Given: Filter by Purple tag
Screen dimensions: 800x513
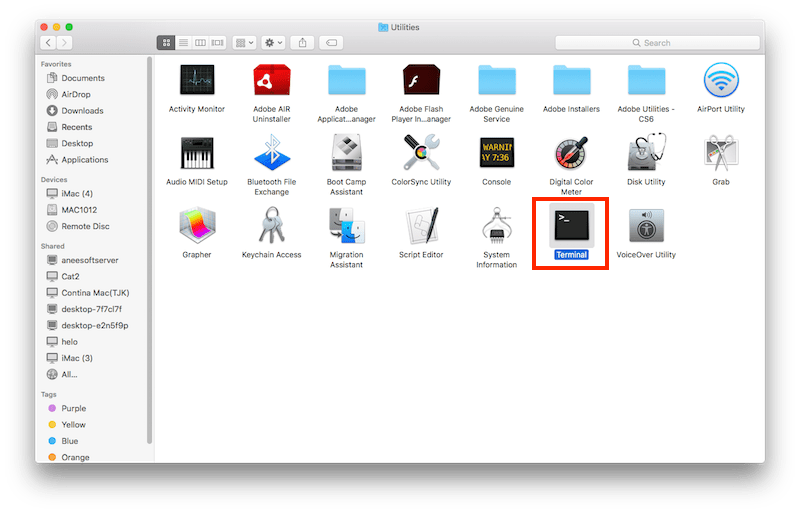Looking at the screenshot, I should pyautogui.click(x=73, y=408).
